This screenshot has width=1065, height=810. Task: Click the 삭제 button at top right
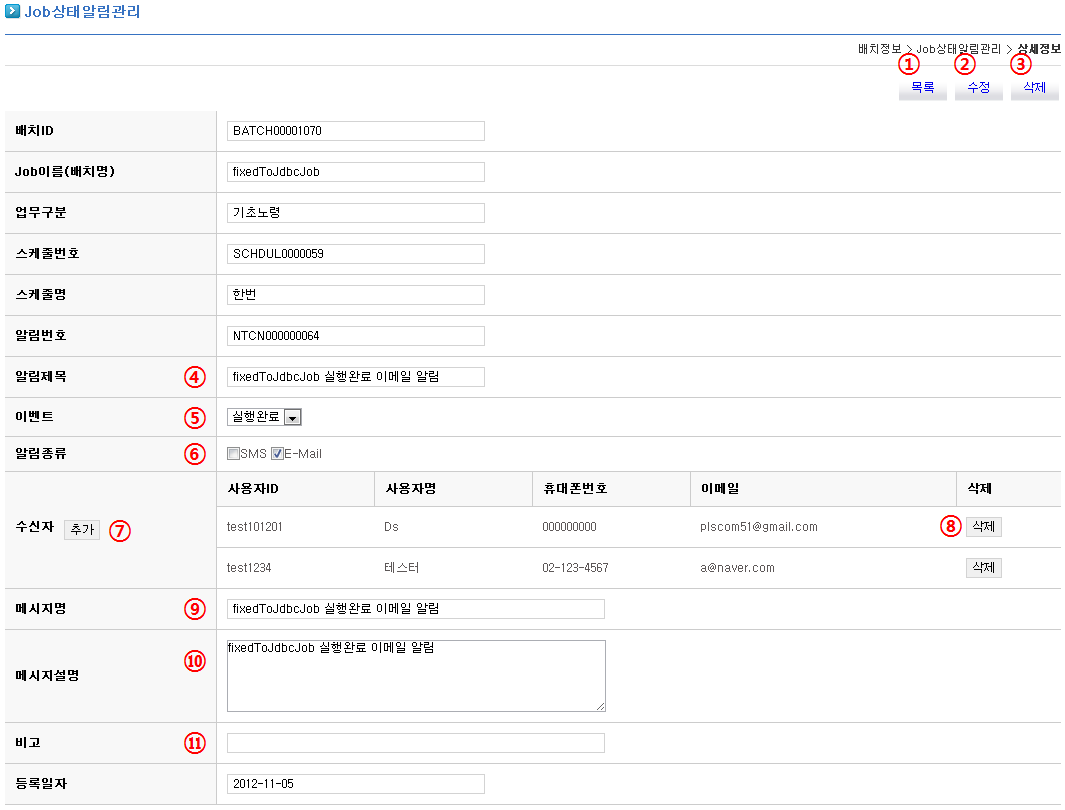(1034, 88)
